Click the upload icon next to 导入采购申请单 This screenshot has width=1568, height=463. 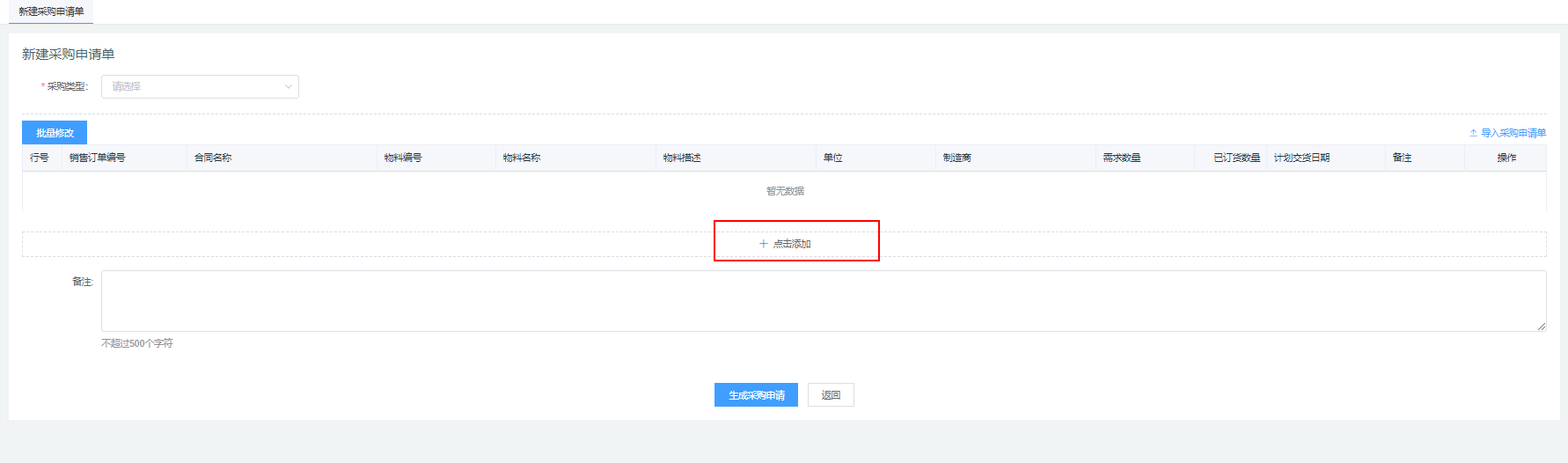pyautogui.click(x=1473, y=133)
